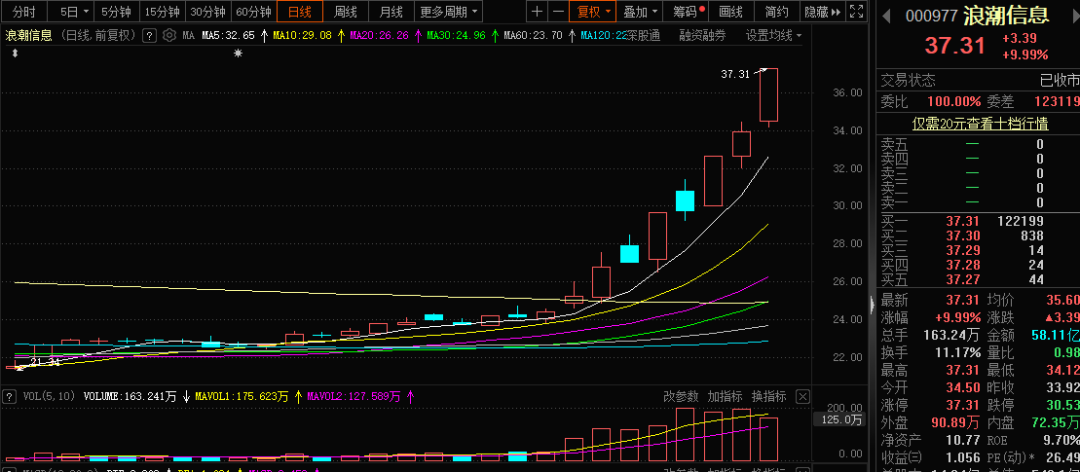Image resolution: width=1080 pixels, height=472 pixels.
Task: Toggle 简约 simplified mode
Action: (x=777, y=12)
